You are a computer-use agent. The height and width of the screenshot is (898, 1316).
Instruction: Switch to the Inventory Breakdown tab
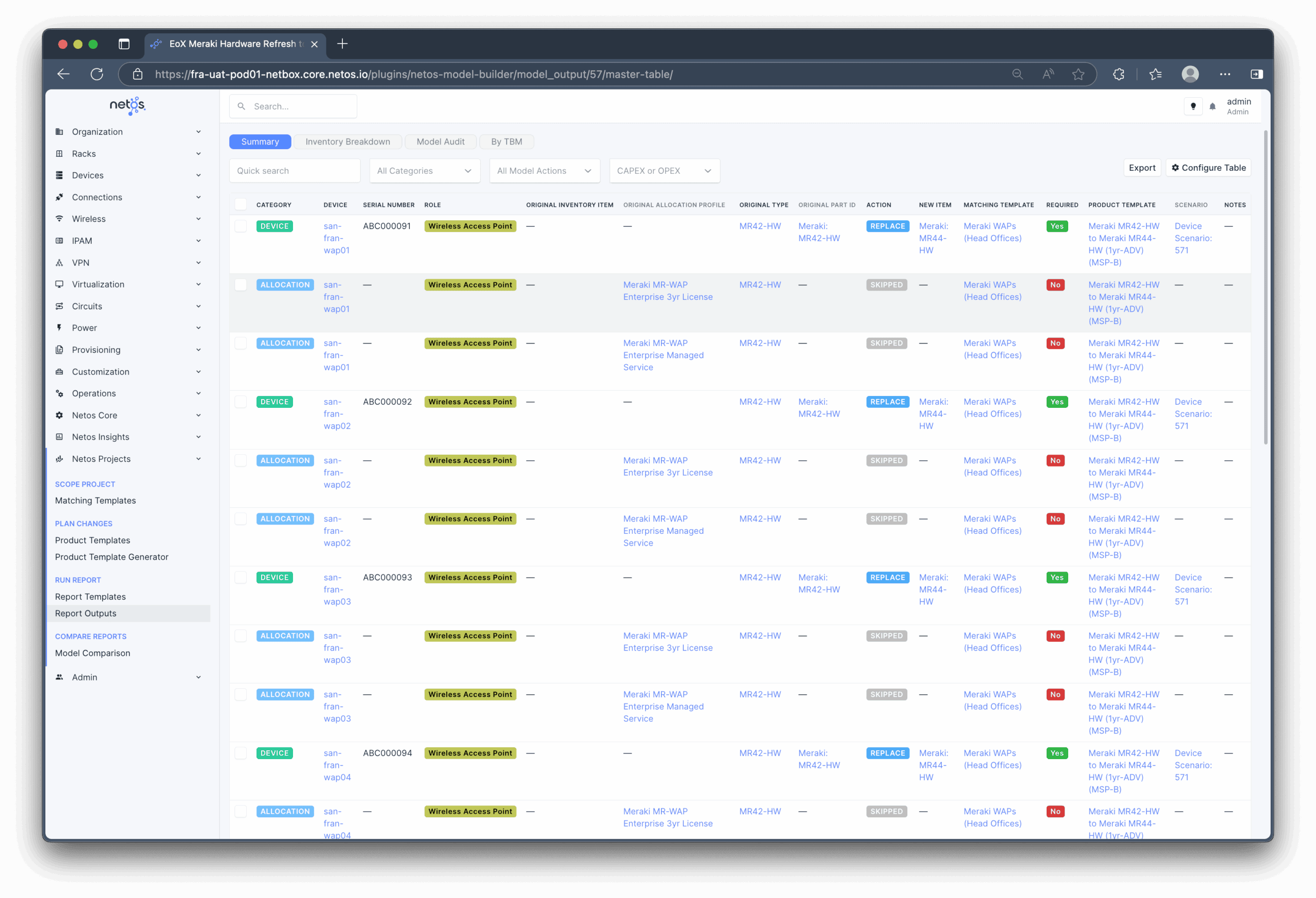pyautogui.click(x=348, y=141)
